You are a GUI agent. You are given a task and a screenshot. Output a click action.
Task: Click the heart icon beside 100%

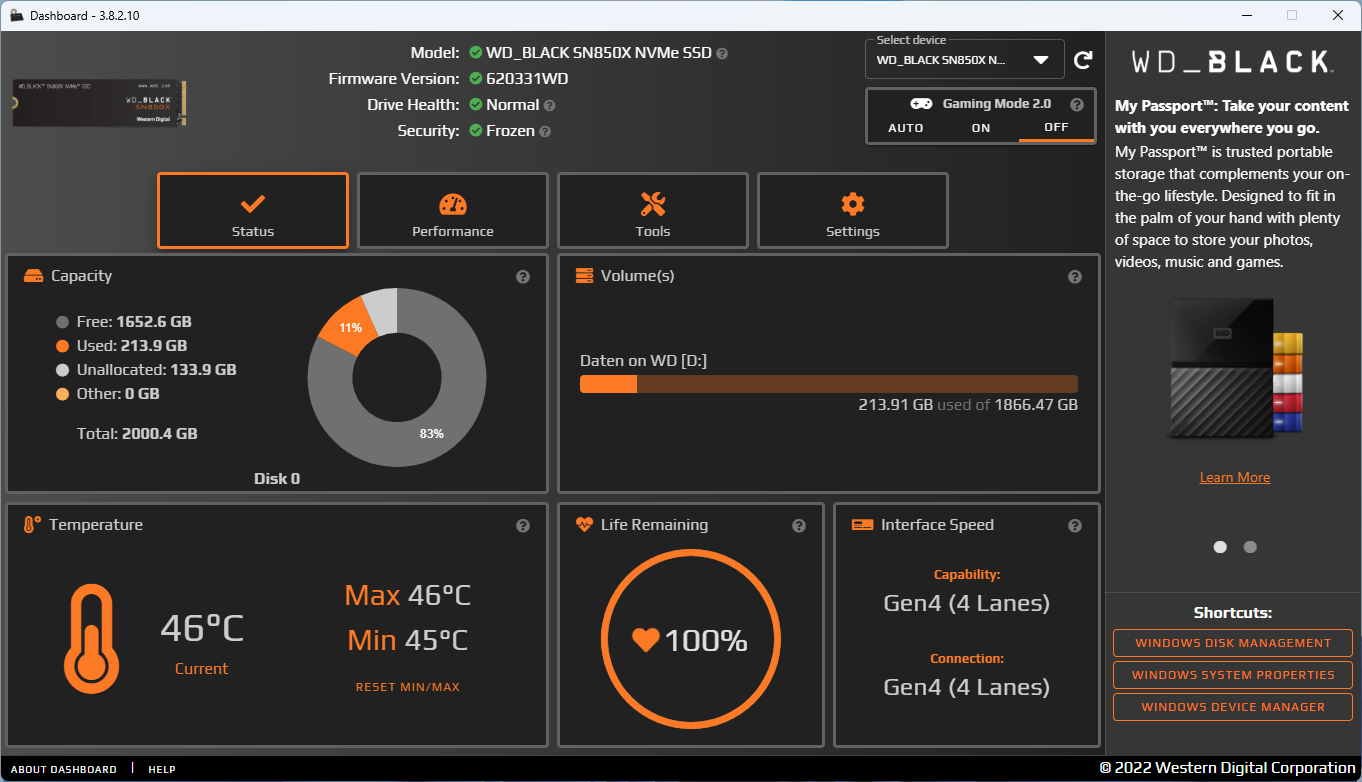coord(646,639)
